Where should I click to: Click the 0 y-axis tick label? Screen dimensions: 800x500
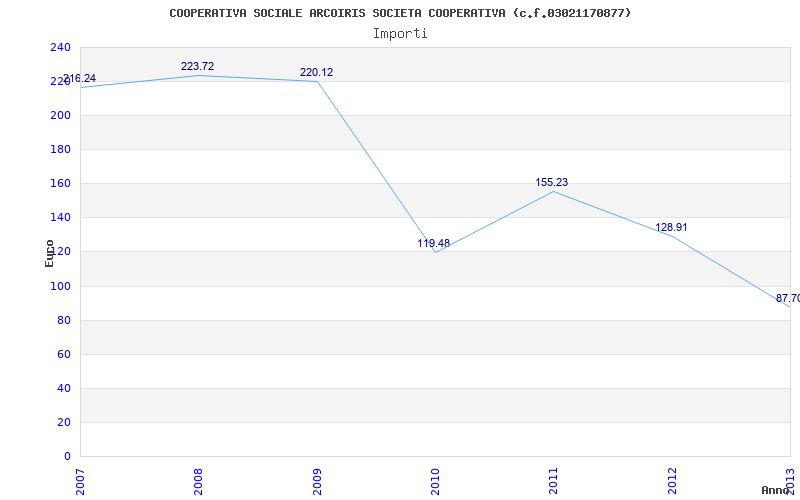67,456
